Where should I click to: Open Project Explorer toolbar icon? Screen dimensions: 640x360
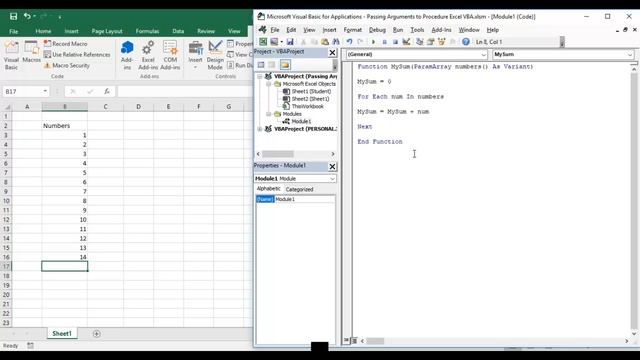tap(420, 42)
